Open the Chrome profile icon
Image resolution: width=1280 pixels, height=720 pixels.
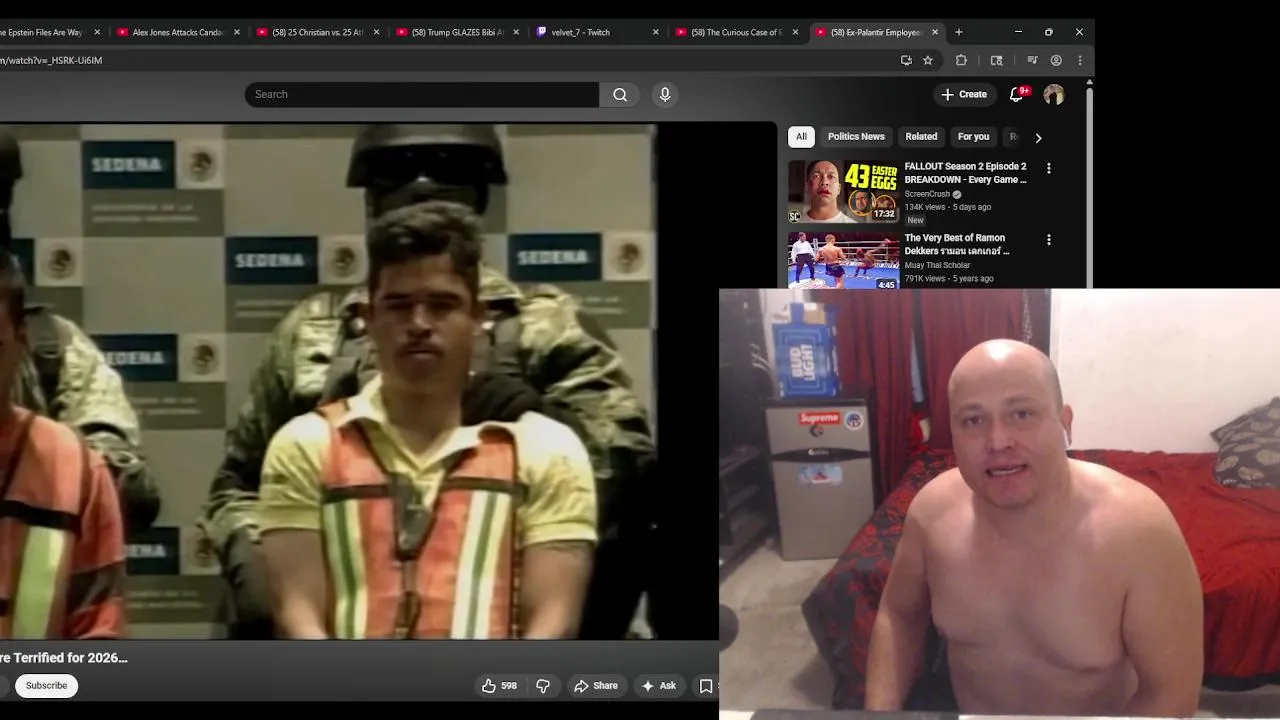click(x=1056, y=60)
